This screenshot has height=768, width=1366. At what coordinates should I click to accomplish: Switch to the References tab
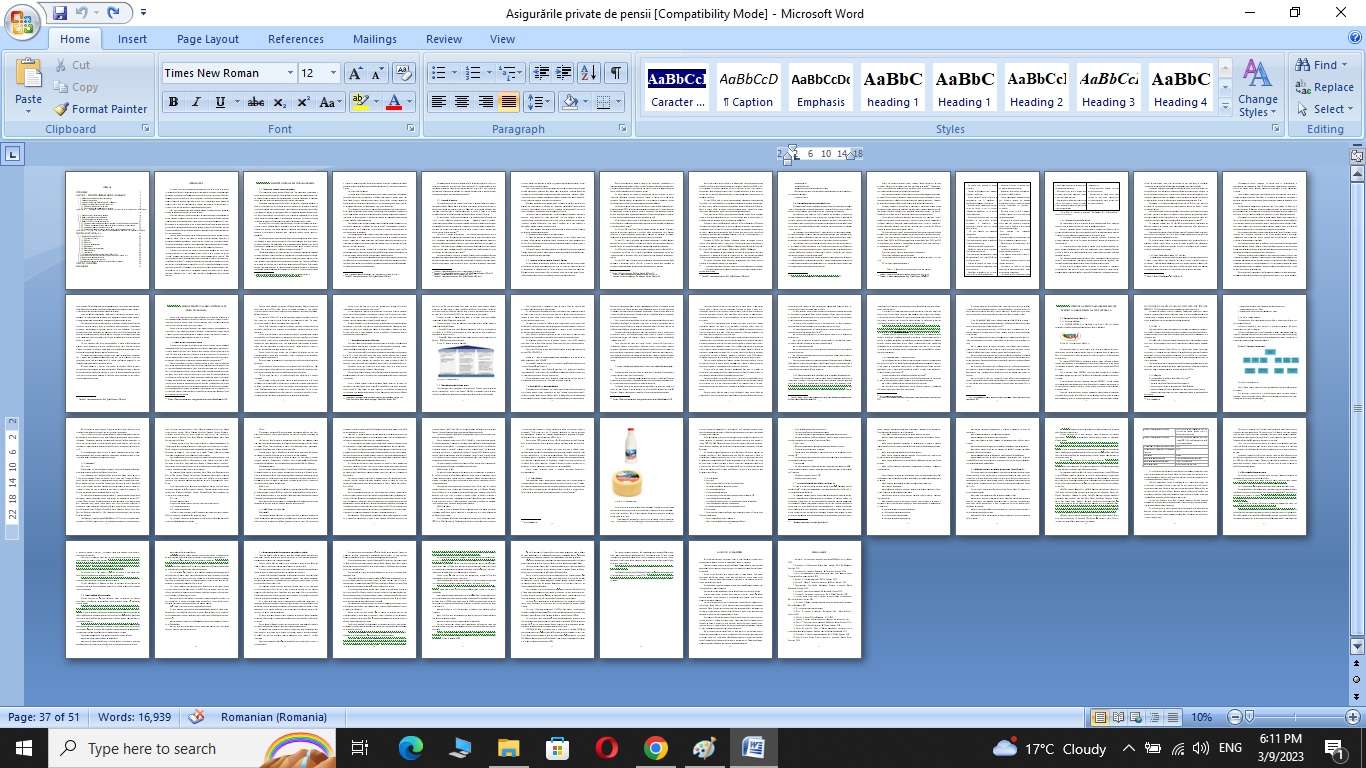click(x=296, y=39)
